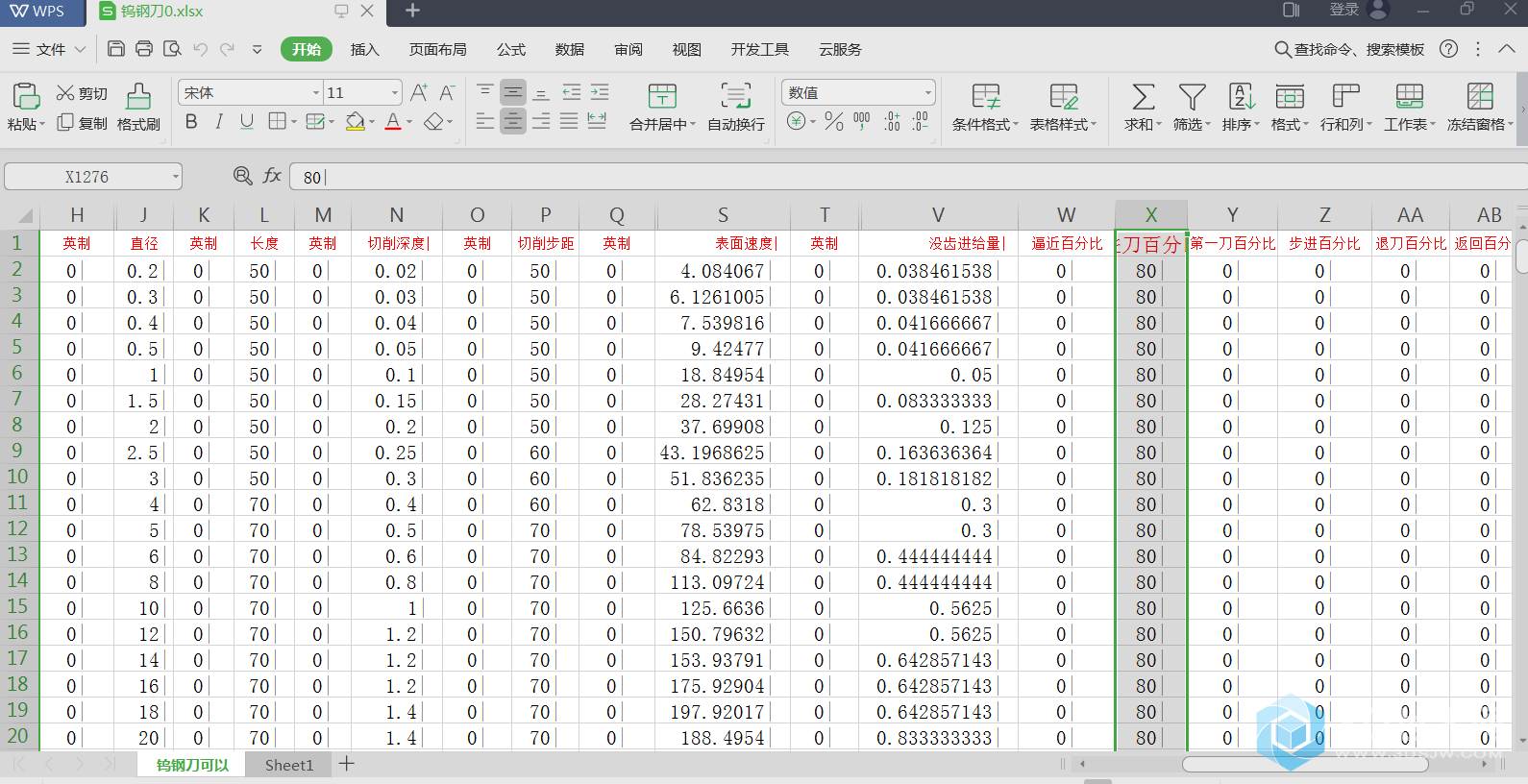The height and width of the screenshot is (784, 1528).
Task: Click the Print icon in quick toolbar
Action: coord(144,49)
